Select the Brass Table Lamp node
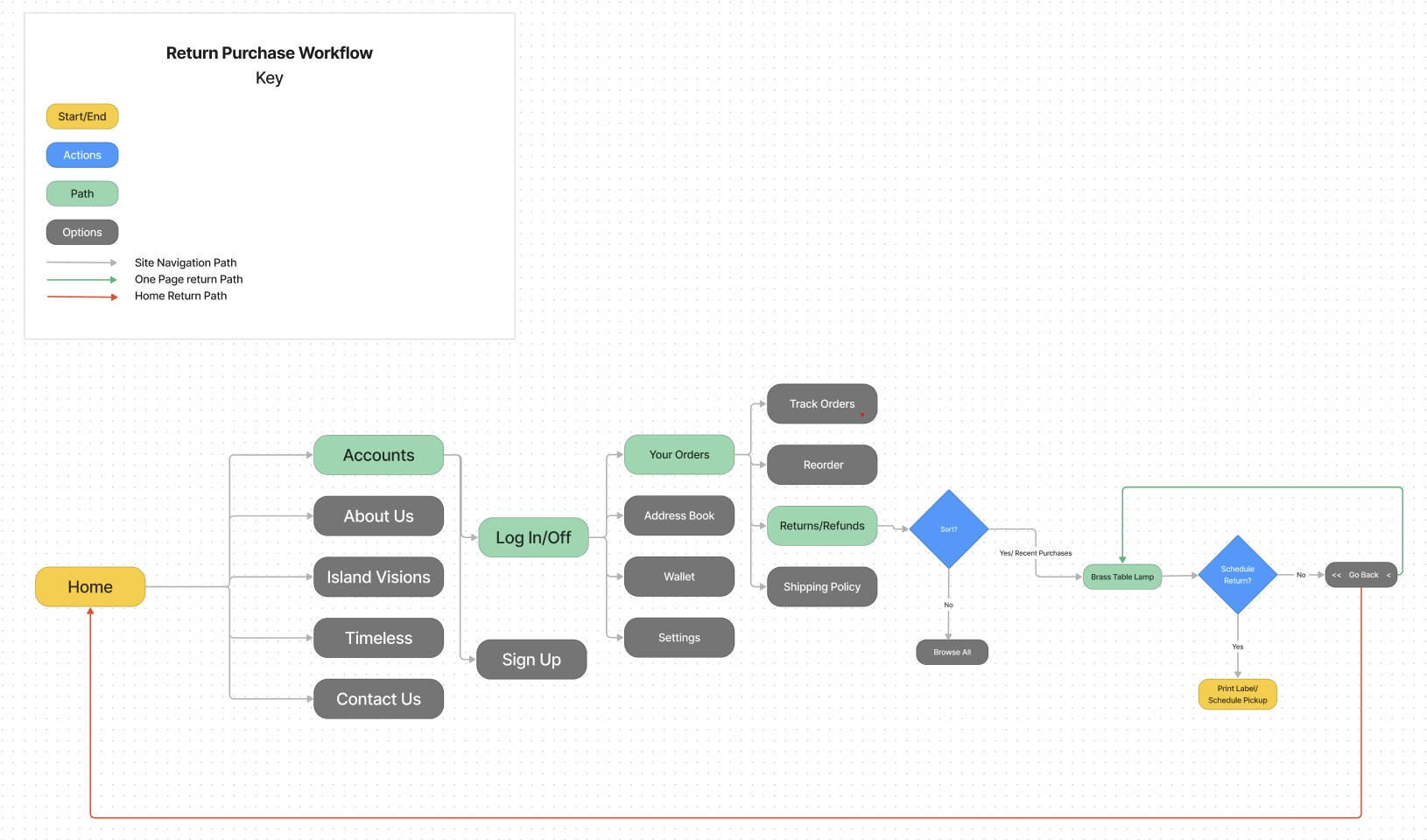Screen dimensions: 1427x840 tap(1122, 577)
